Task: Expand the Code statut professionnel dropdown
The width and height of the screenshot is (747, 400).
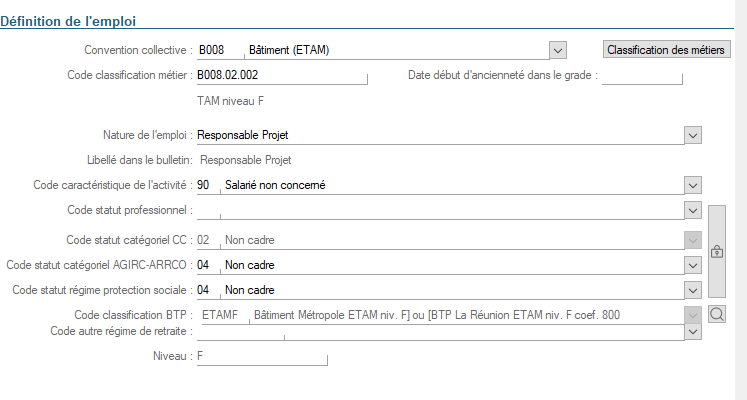Action: [x=693, y=210]
